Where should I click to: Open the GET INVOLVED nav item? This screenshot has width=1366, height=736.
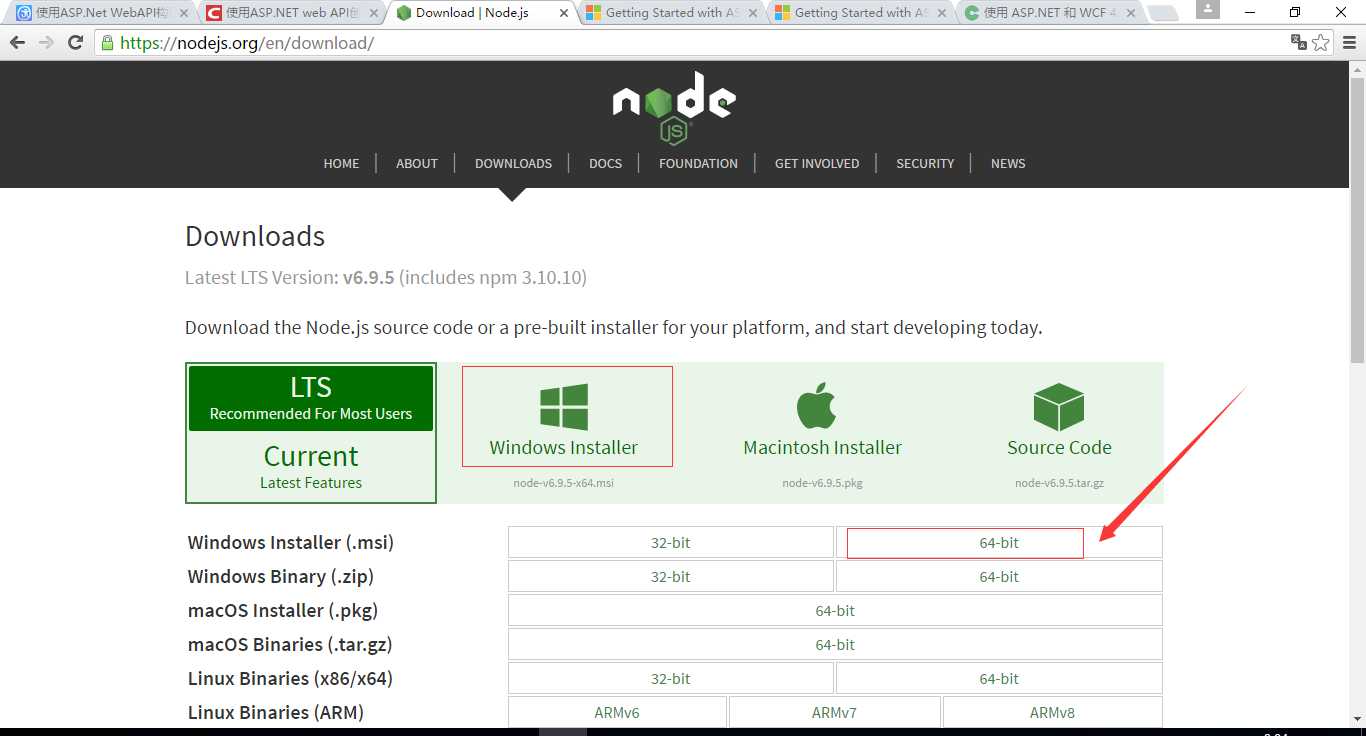click(x=817, y=163)
